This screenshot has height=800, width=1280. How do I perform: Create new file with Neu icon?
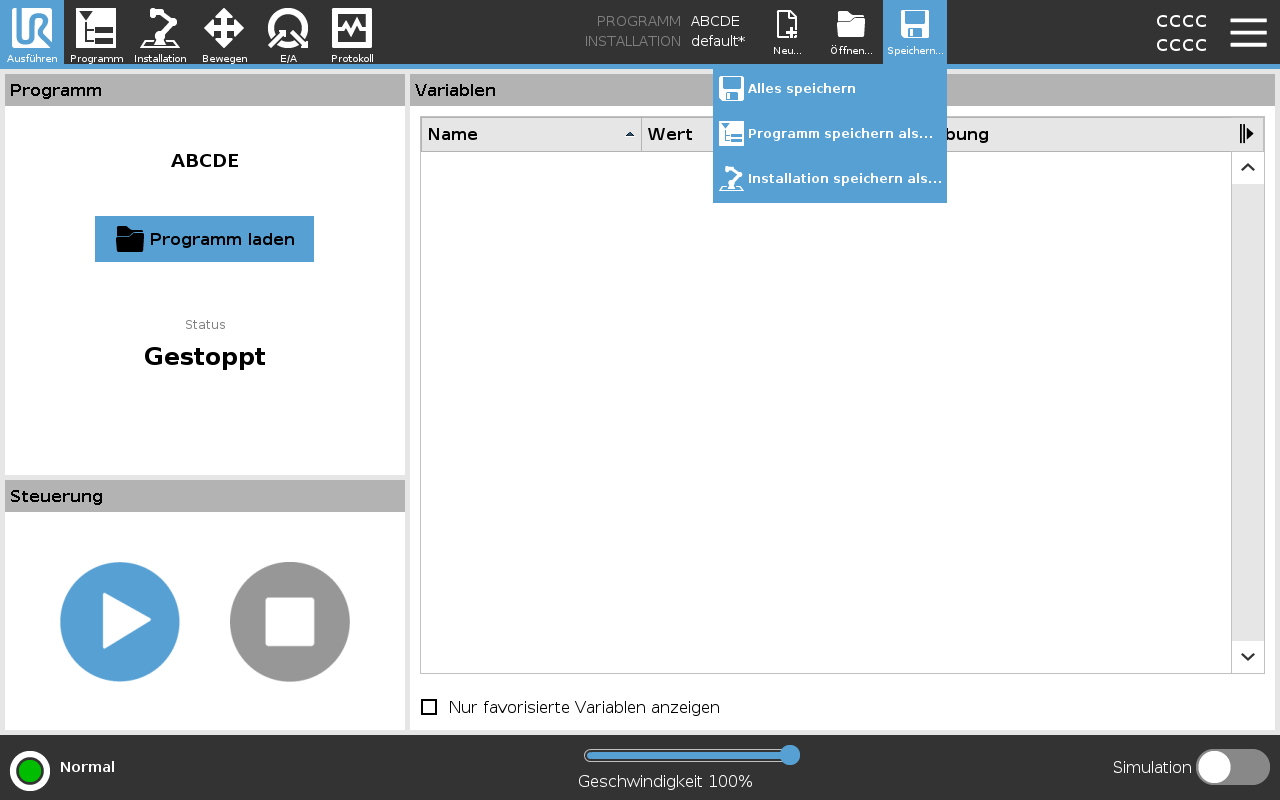(788, 32)
